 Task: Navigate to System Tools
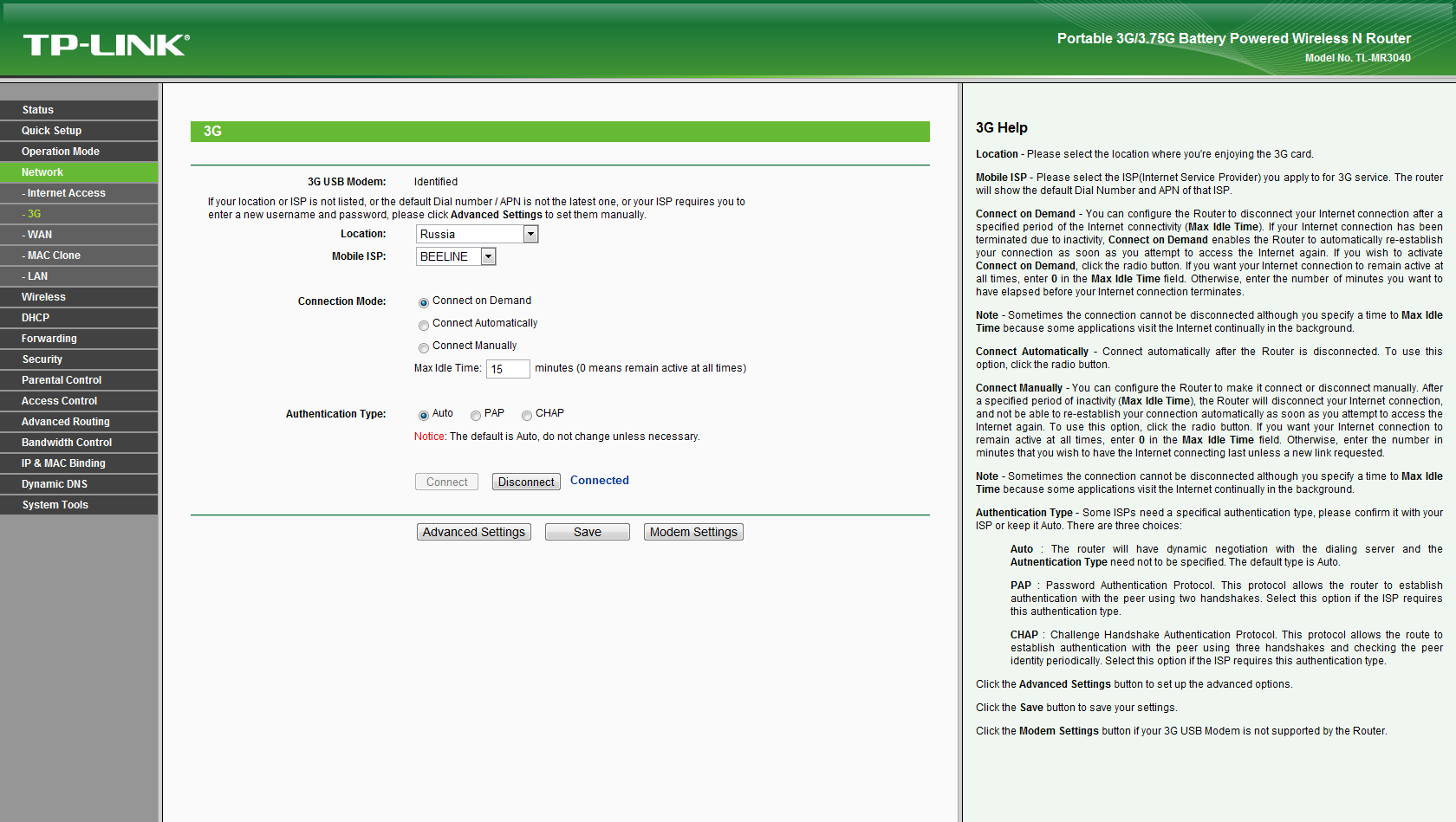[x=79, y=505]
